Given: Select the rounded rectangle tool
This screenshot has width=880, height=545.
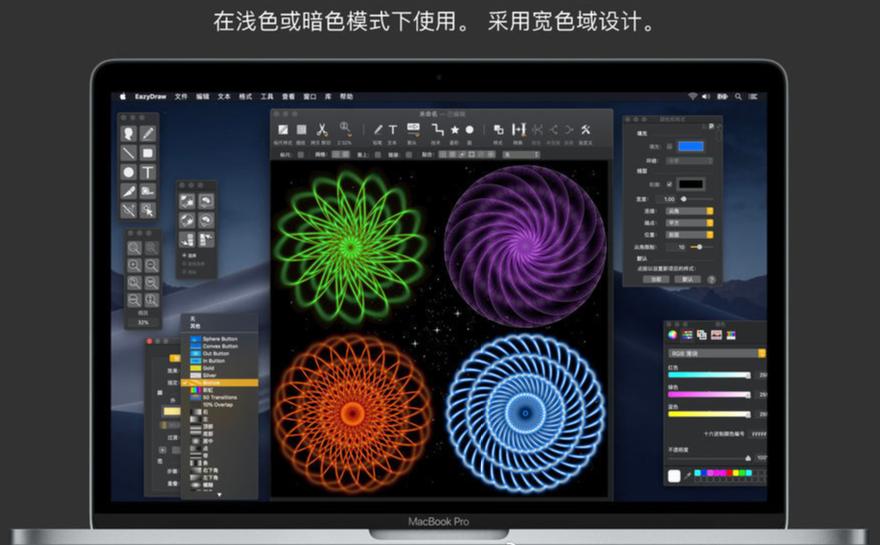Looking at the screenshot, I should tap(148, 153).
